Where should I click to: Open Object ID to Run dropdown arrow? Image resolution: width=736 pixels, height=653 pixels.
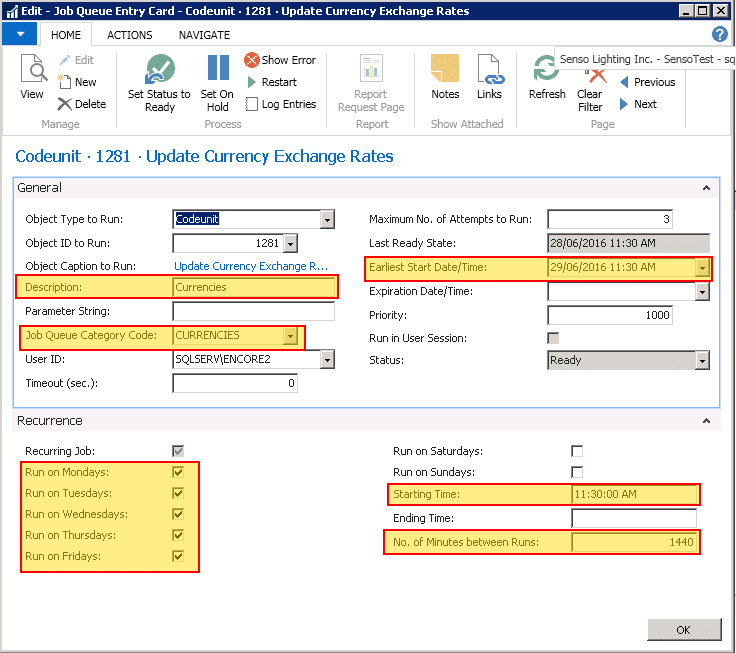pos(291,243)
